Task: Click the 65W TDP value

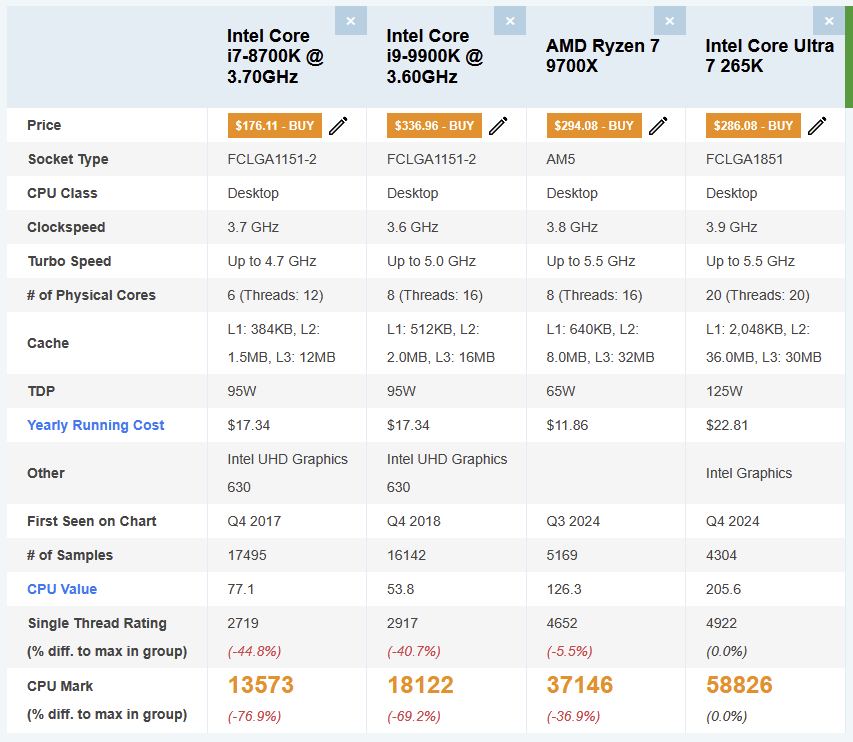Action: (x=561, y=392)
